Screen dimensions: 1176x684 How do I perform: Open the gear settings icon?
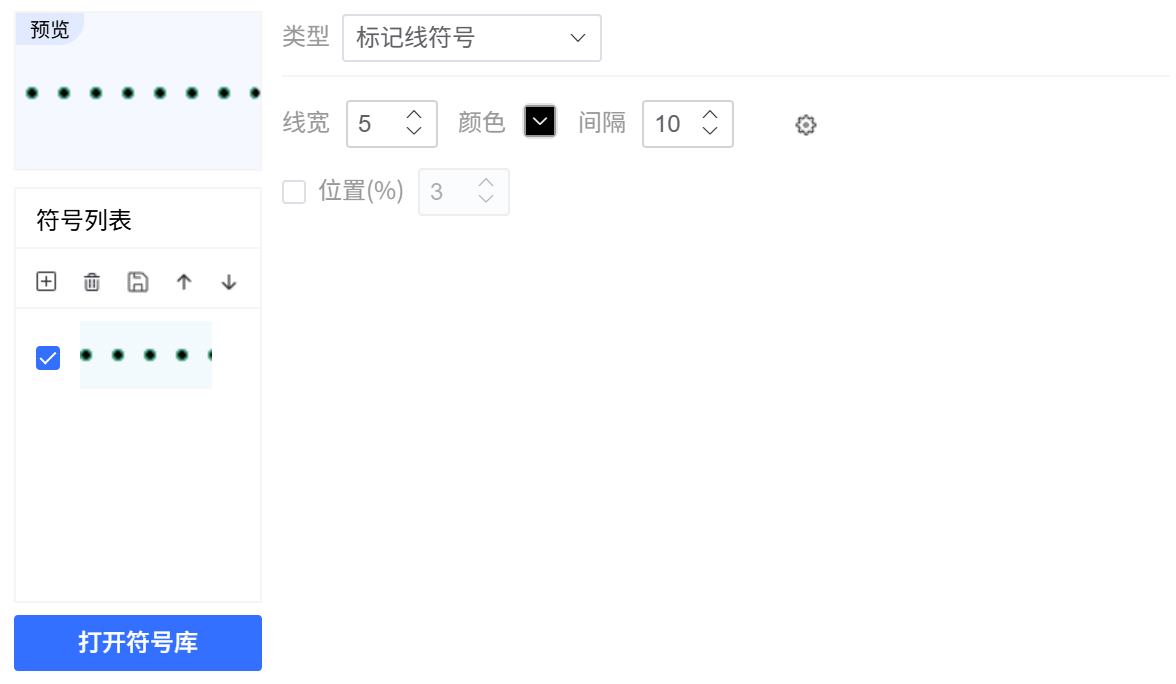pos(806,125)
